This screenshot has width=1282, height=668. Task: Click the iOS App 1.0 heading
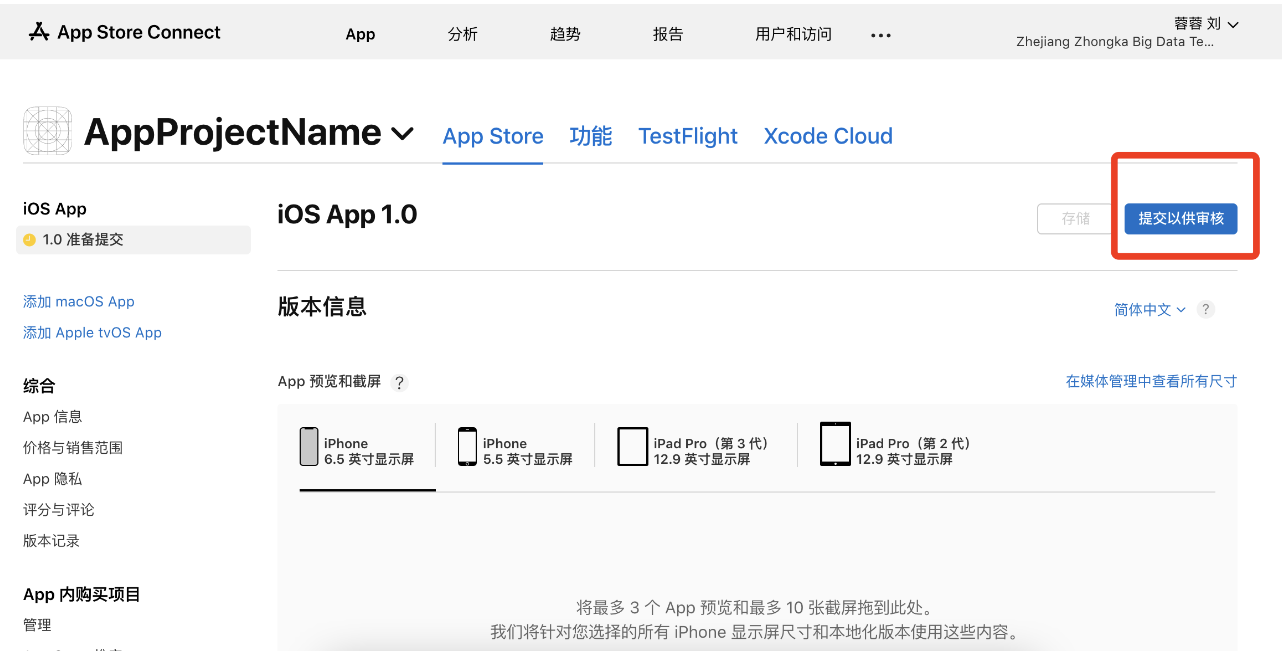[347, 215]
